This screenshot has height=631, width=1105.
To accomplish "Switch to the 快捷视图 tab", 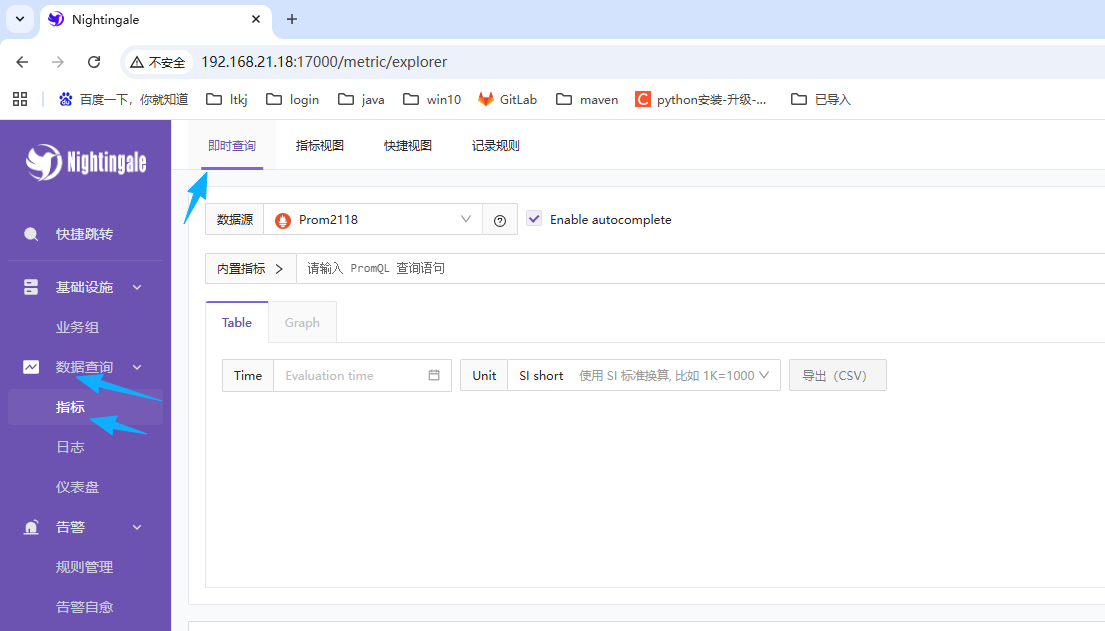I will (x=407, y=146).
